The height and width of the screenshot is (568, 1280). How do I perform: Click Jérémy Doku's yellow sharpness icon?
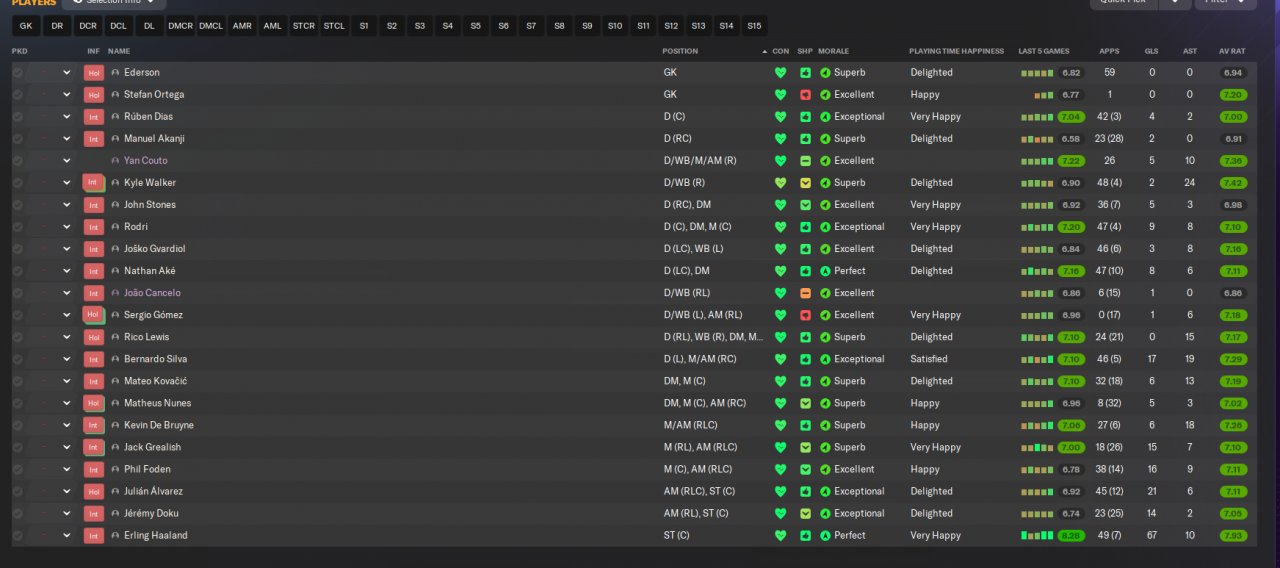(805, 513)
